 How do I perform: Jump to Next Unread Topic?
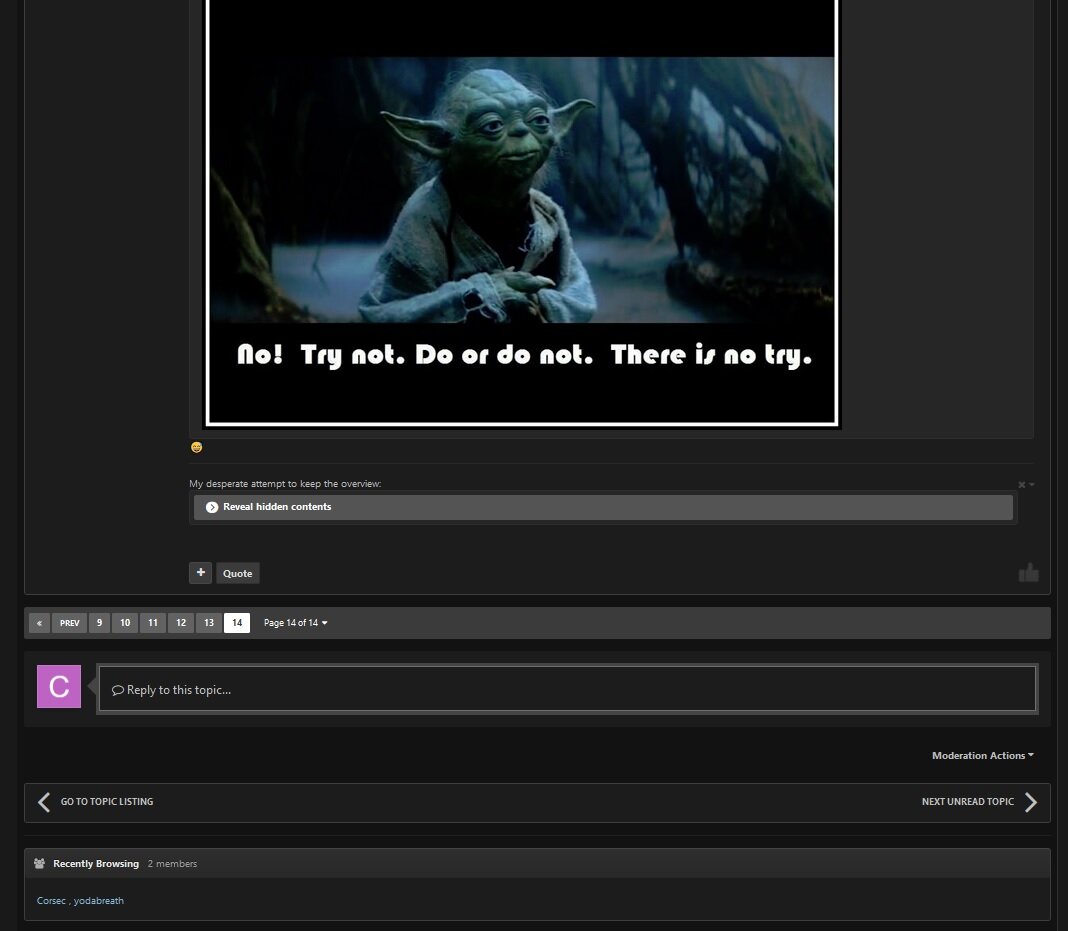[x=968, y=802]
